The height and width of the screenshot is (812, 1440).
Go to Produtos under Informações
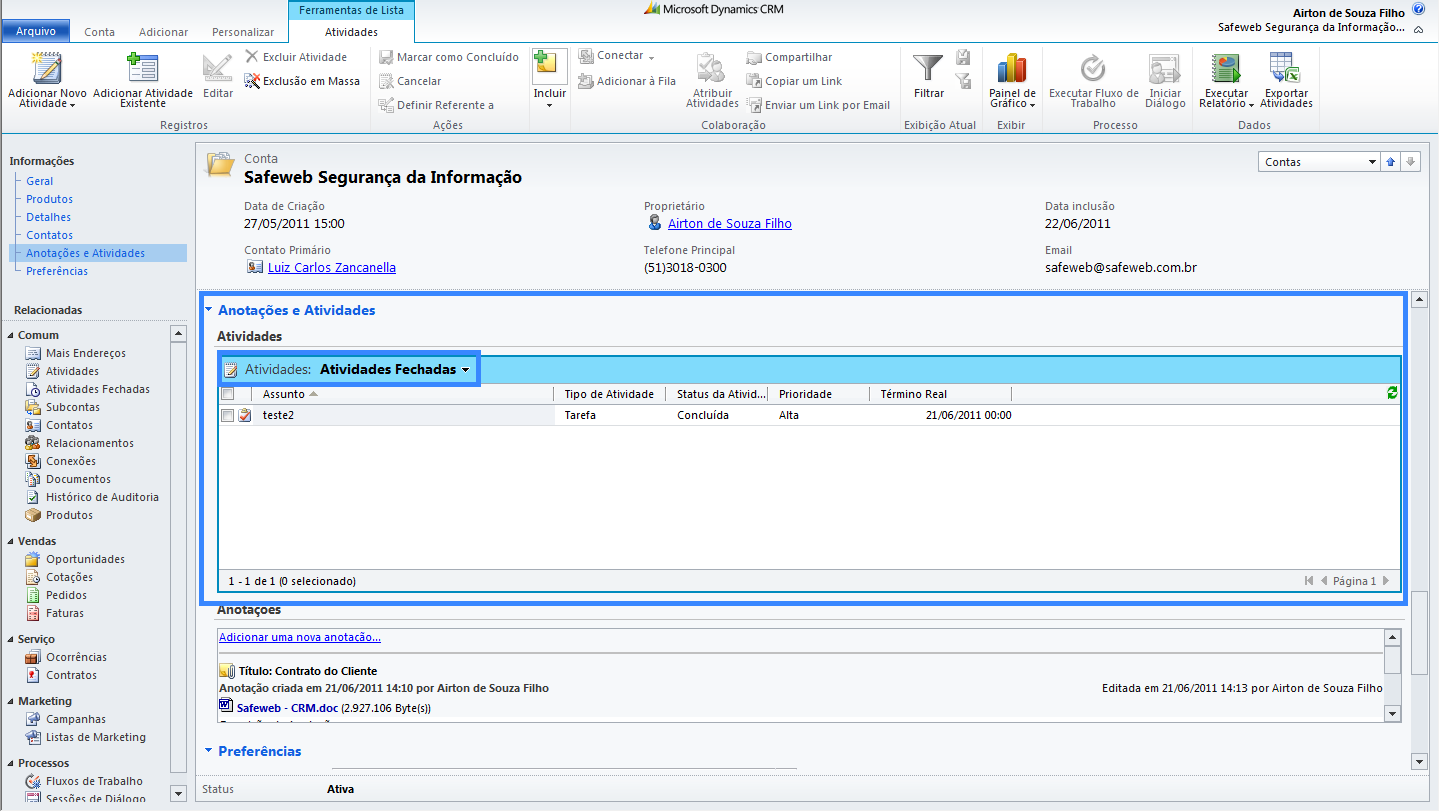(49, 199)
